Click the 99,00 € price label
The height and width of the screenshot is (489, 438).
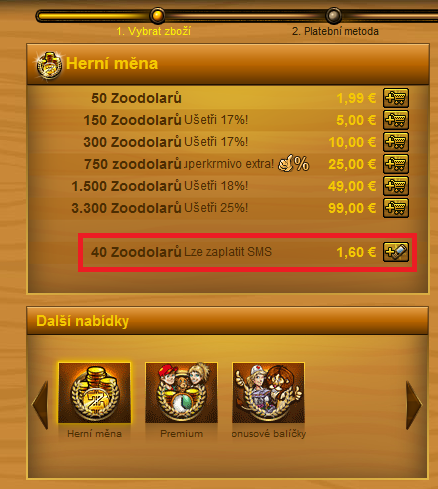352,208
